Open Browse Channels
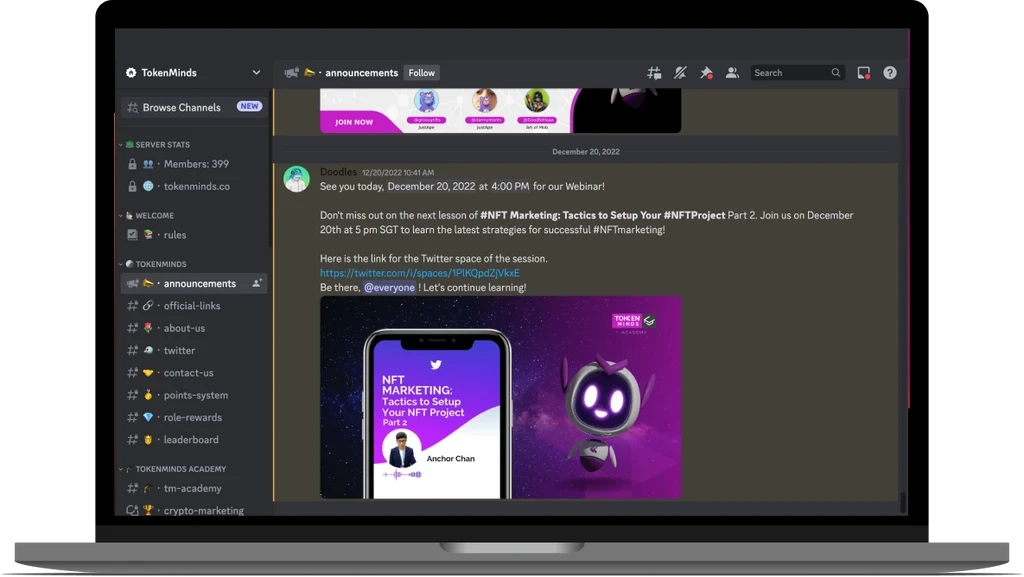1024x577 pixels. pyautogui.click(x=193, y=108)
